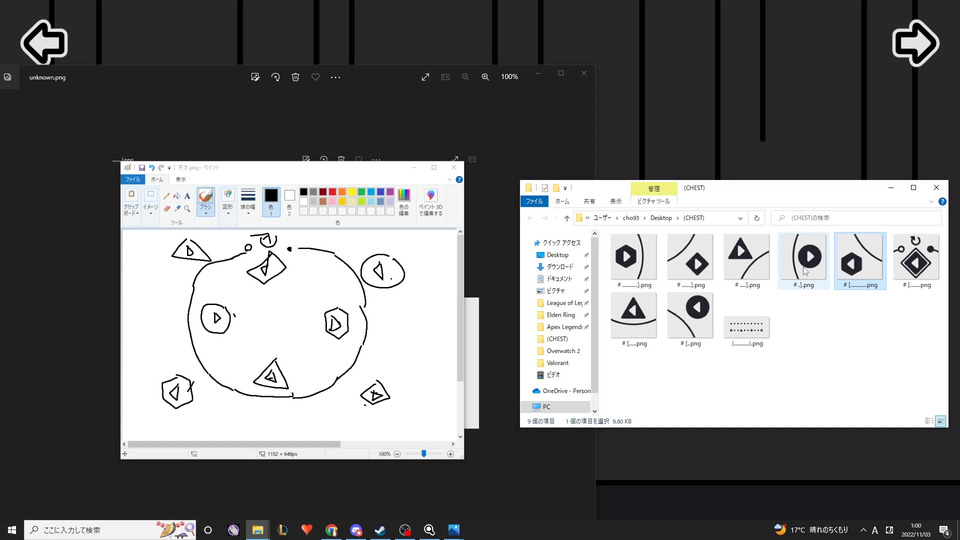The image size is (960, 540).
Task: Select Elden Ring folder in sidebar
Action: (556, 315)
